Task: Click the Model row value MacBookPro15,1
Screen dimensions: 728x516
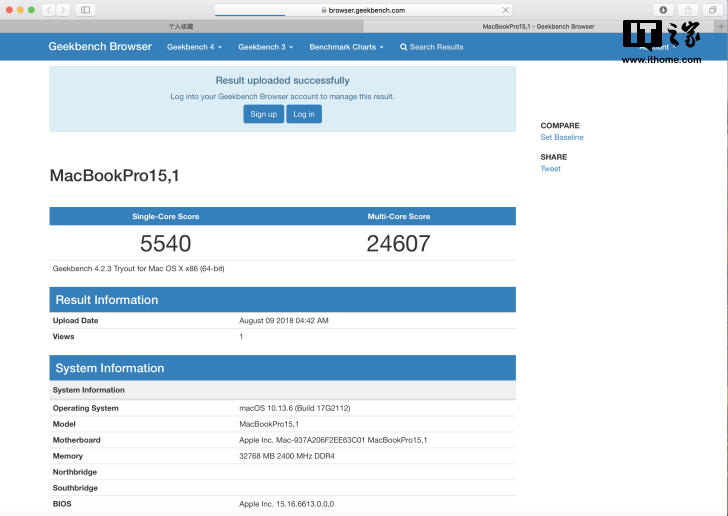Action: 269,424
